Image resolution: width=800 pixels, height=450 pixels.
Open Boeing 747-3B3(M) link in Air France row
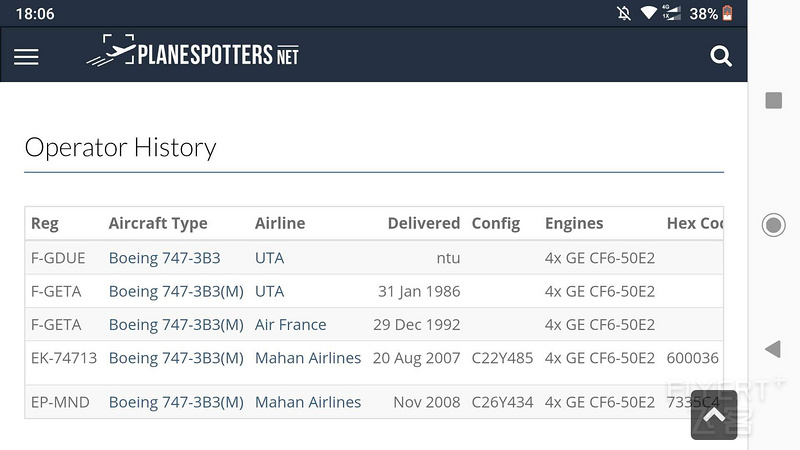pyautogui.click(x=176, y=325)
